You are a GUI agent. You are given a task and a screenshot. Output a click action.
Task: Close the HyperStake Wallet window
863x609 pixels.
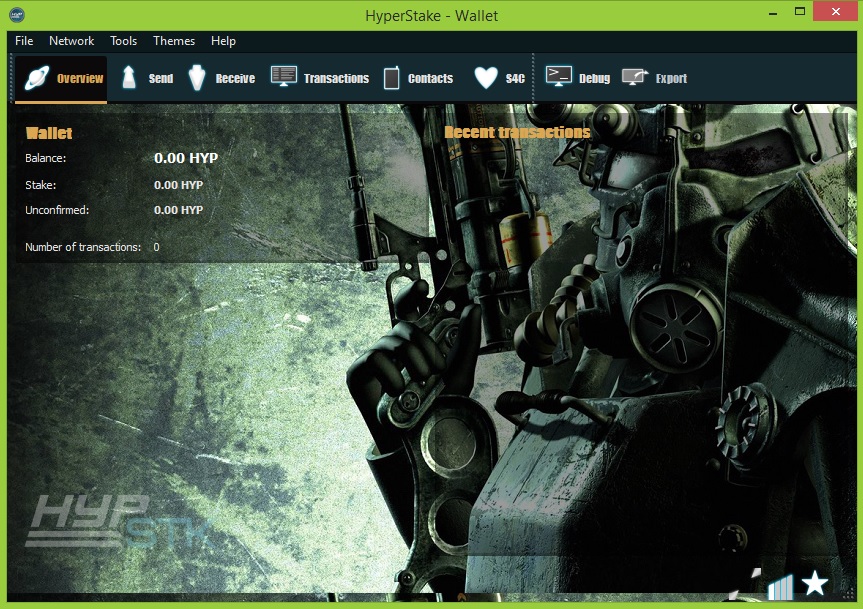pos(835,12)
